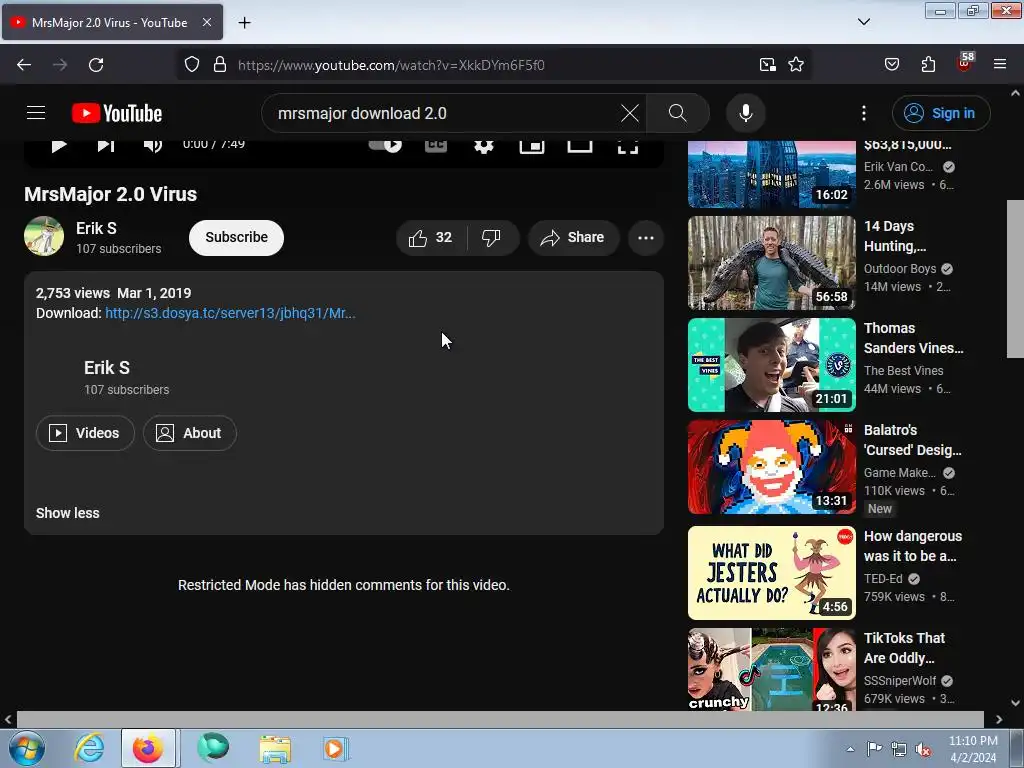
Task: Open the player settings gear
Action: tap(484, 146)
